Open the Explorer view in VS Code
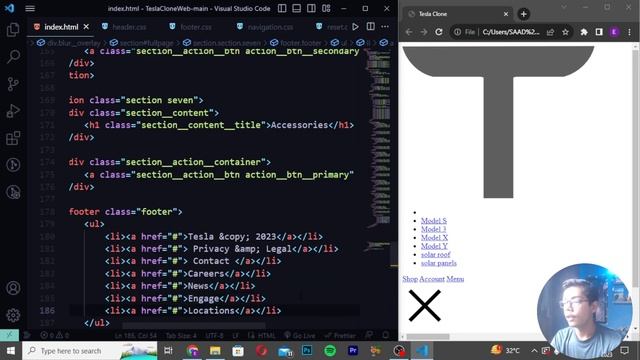 click(13, 30)
